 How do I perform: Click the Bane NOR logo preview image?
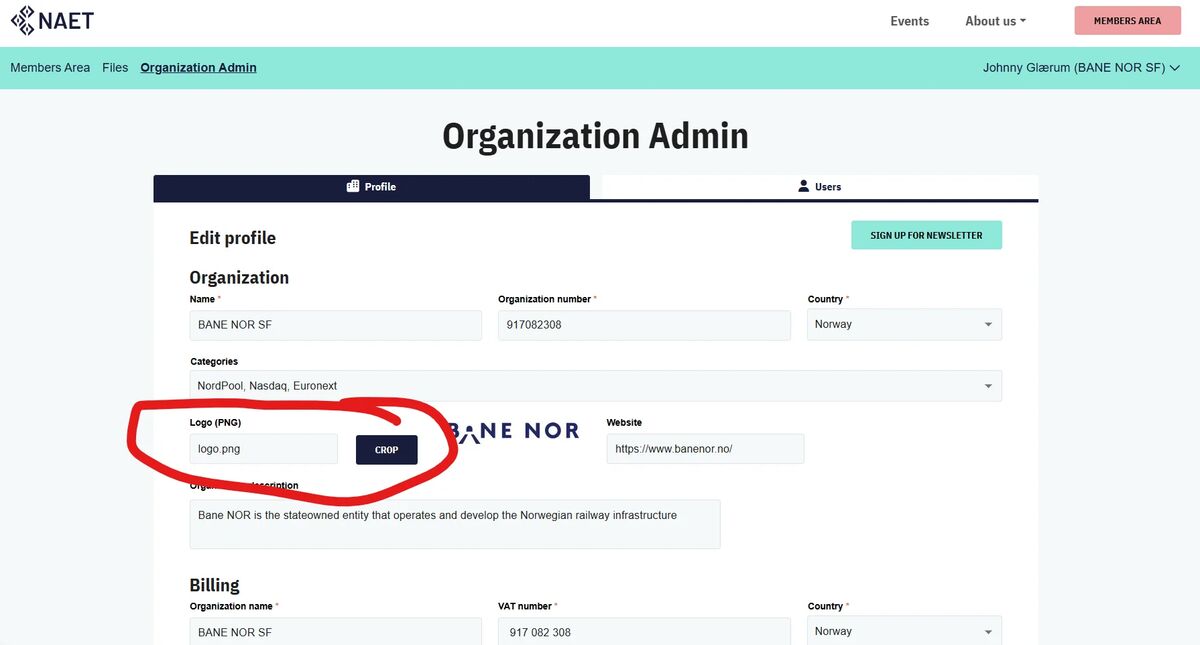515,431
